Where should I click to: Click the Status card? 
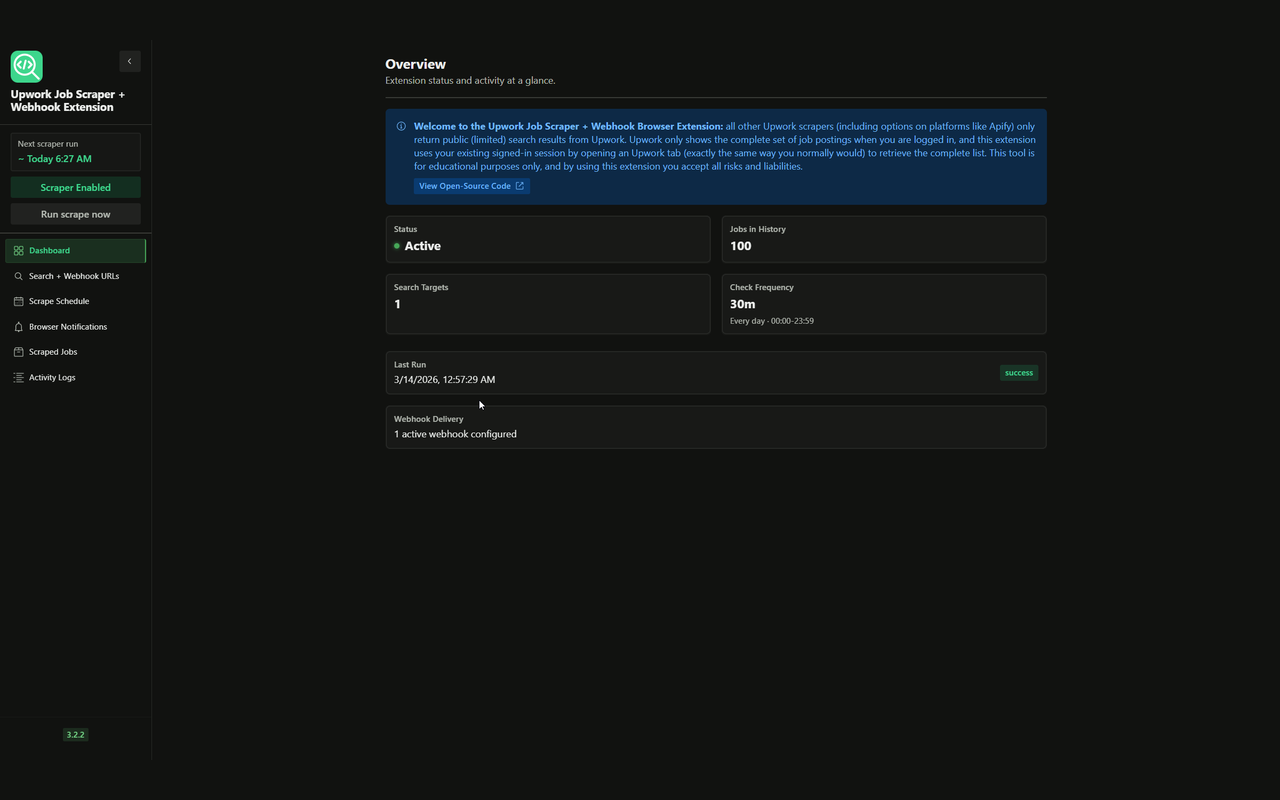(x=548, y=239)
